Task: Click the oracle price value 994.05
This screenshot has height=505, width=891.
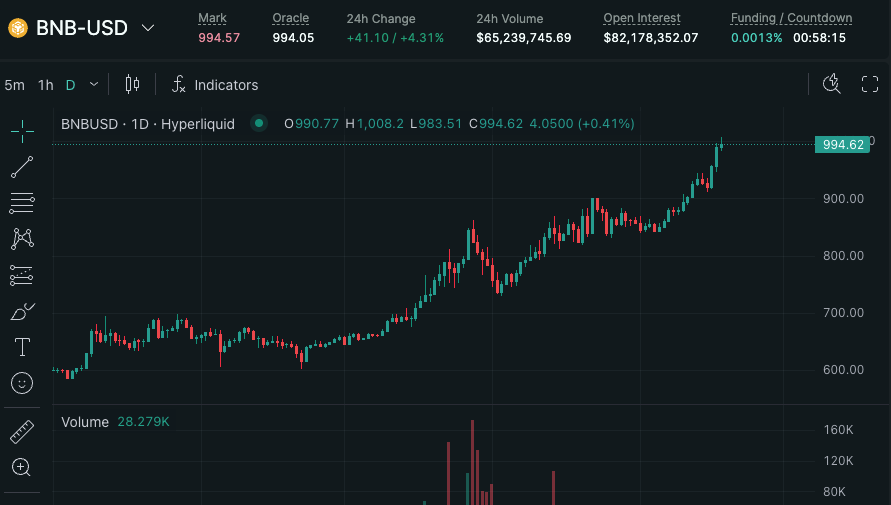Action: 293,38
